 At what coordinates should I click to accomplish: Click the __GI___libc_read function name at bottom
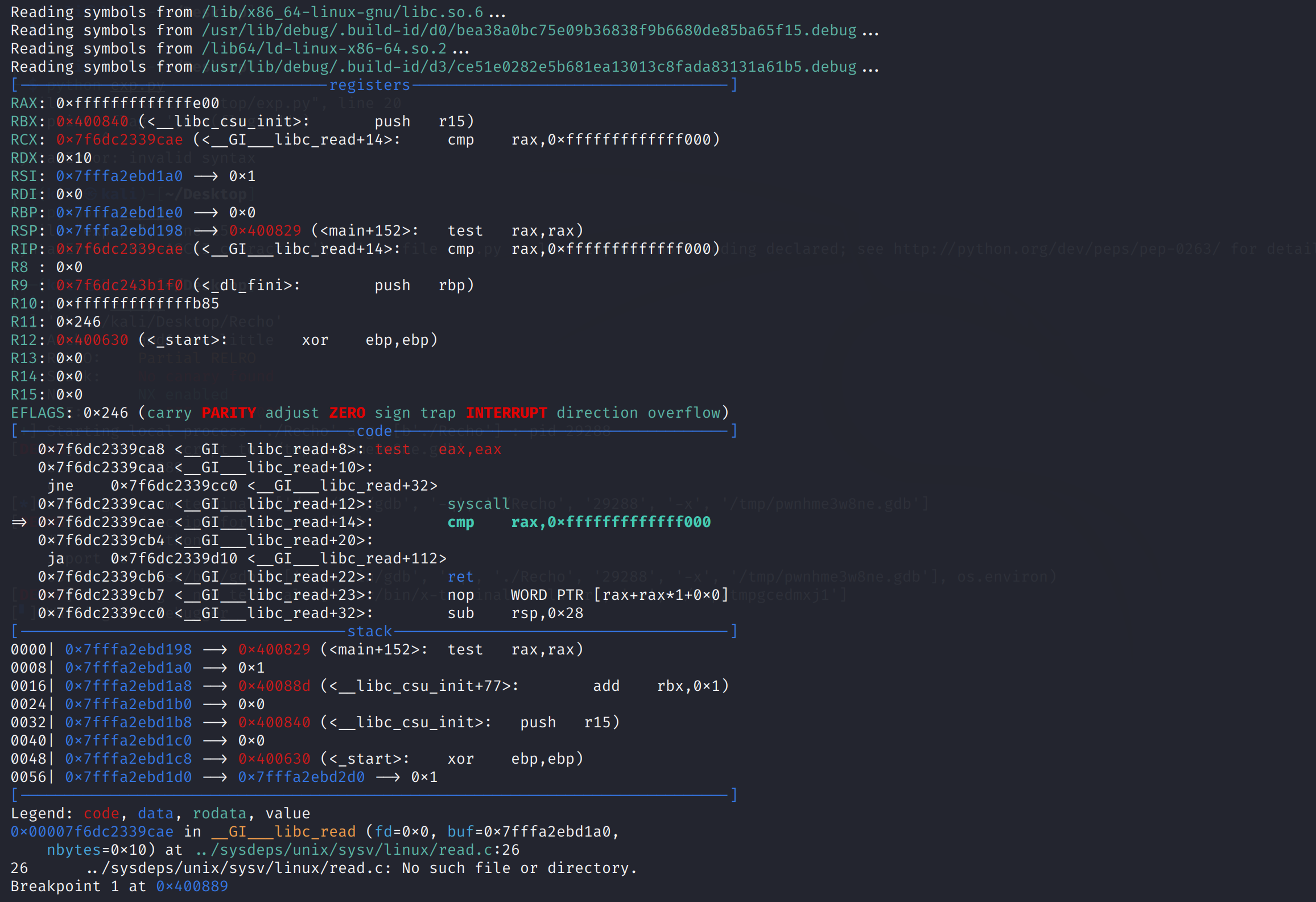(x=283, y=831)
